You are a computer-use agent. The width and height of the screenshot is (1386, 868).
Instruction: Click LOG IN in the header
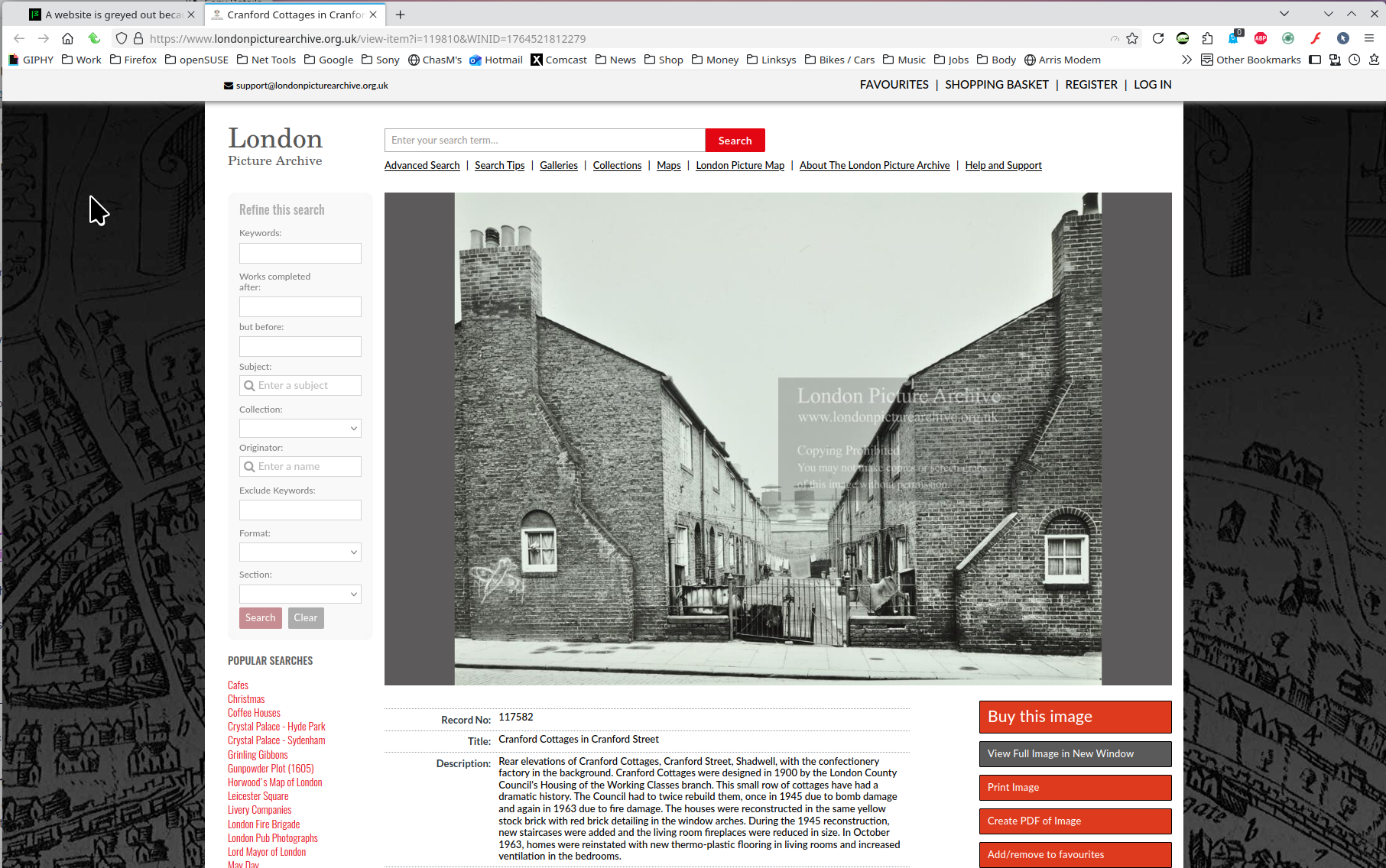click(x=1153, y=85)
